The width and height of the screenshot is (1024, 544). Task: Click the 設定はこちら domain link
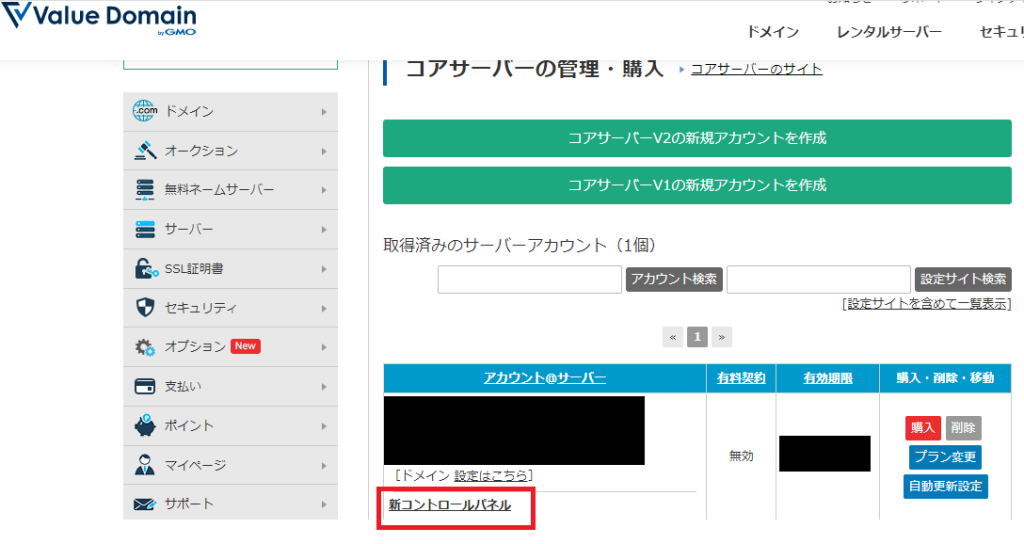[x=490, y=475]
